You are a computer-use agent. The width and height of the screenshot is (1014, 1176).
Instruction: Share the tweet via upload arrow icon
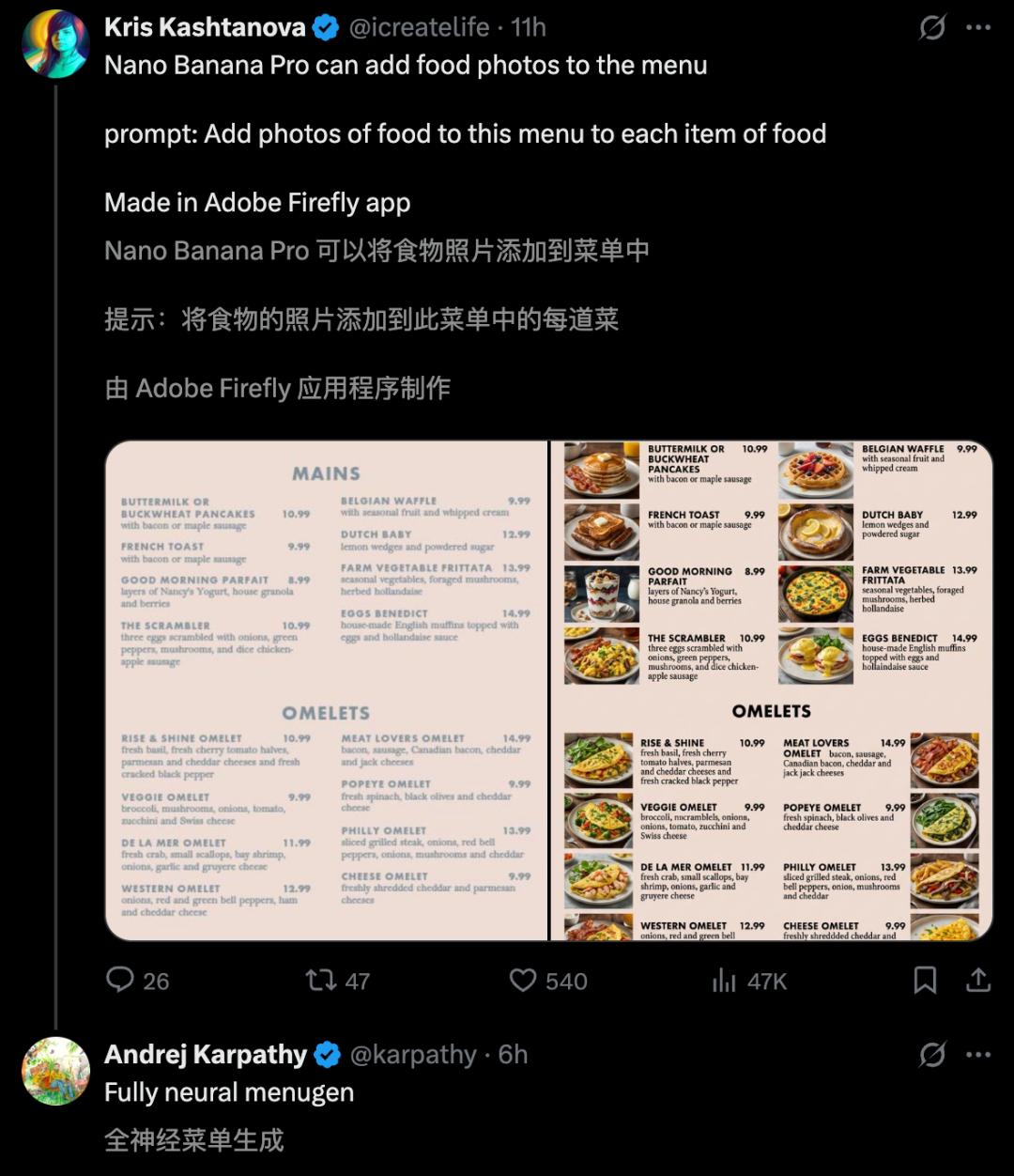[x=978, y=981]
